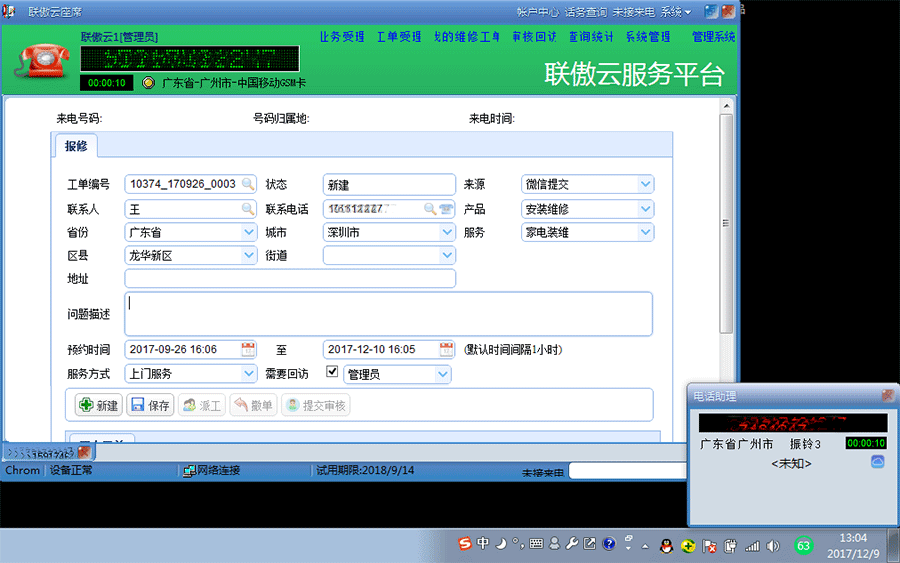Click search icon in 联系人 field
The height and width of the screenshot is (563, 900).
[x=247, y=209]
